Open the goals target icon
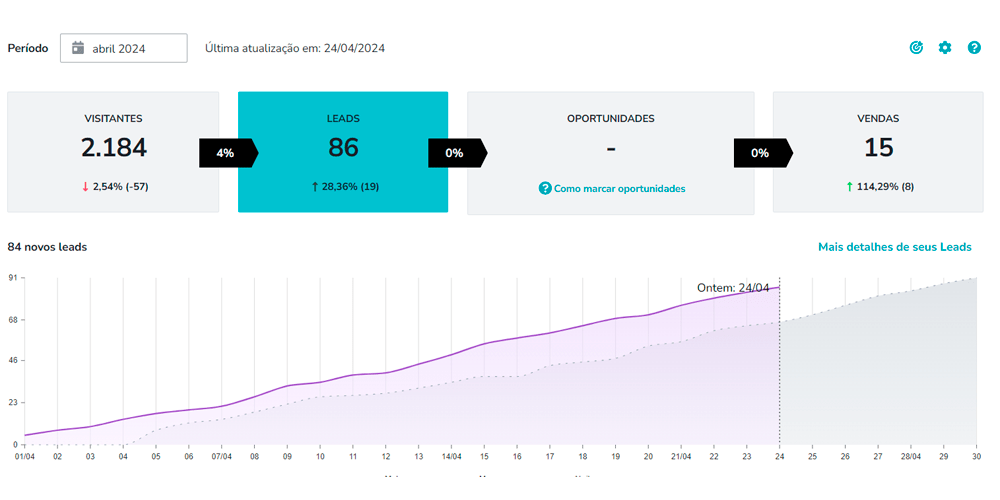This screenshot has height=500, width=1000. (x=916, y=48)
